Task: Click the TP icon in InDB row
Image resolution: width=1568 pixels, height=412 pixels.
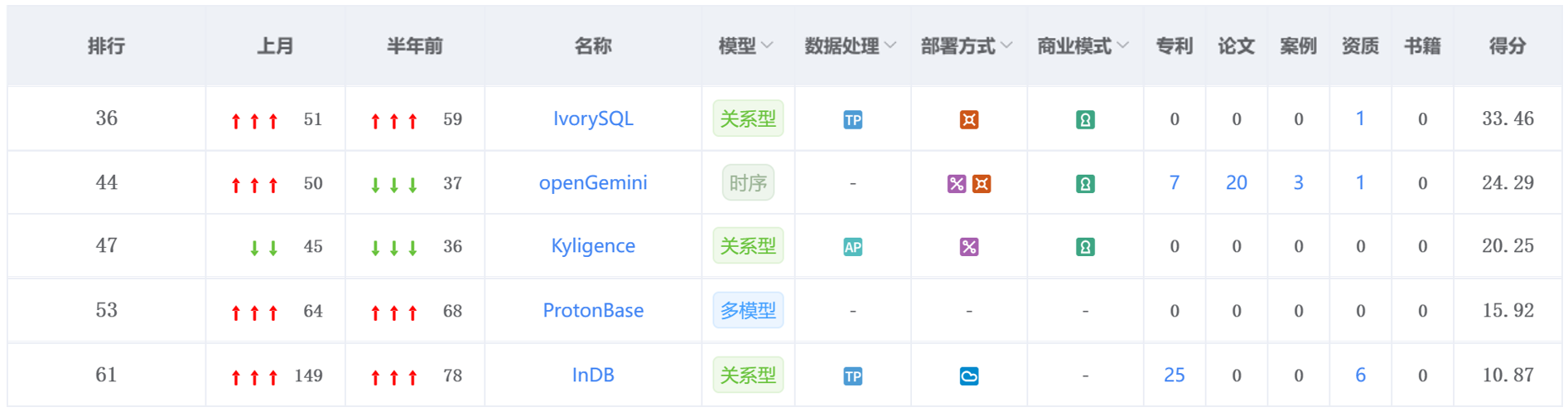Action: point(852,376)
